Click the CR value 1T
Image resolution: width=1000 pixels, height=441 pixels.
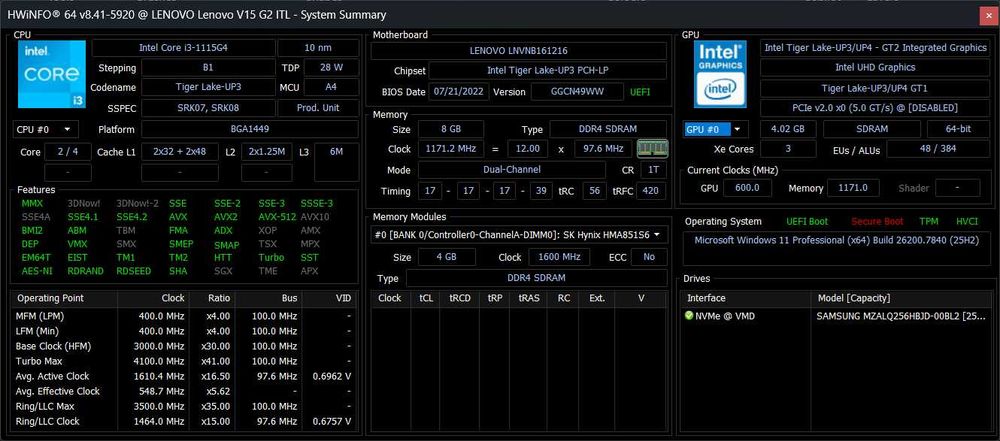(653, 170)
